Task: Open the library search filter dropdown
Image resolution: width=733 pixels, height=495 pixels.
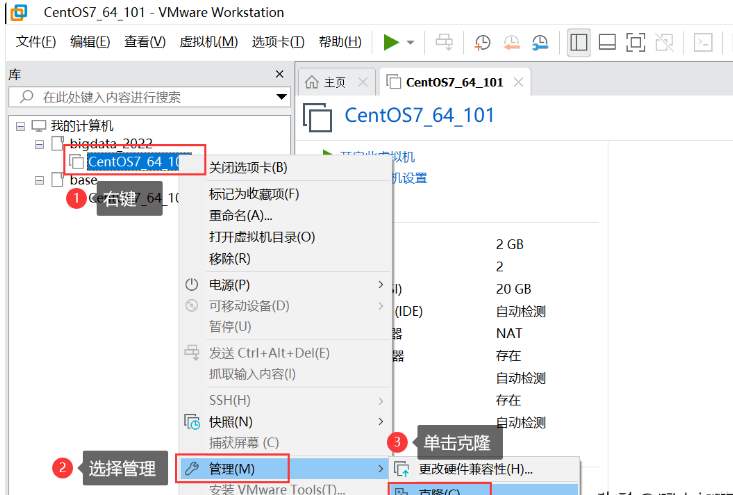Action: (x=281, y=97)
